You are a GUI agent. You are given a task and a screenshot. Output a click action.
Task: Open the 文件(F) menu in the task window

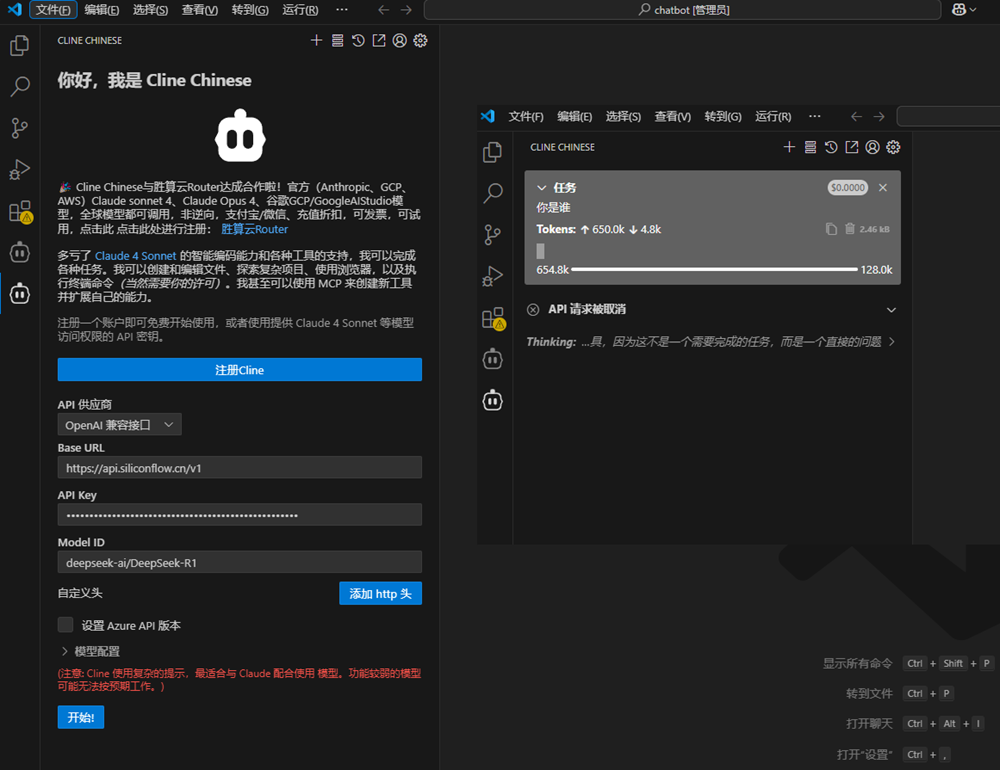pos(526,116)
